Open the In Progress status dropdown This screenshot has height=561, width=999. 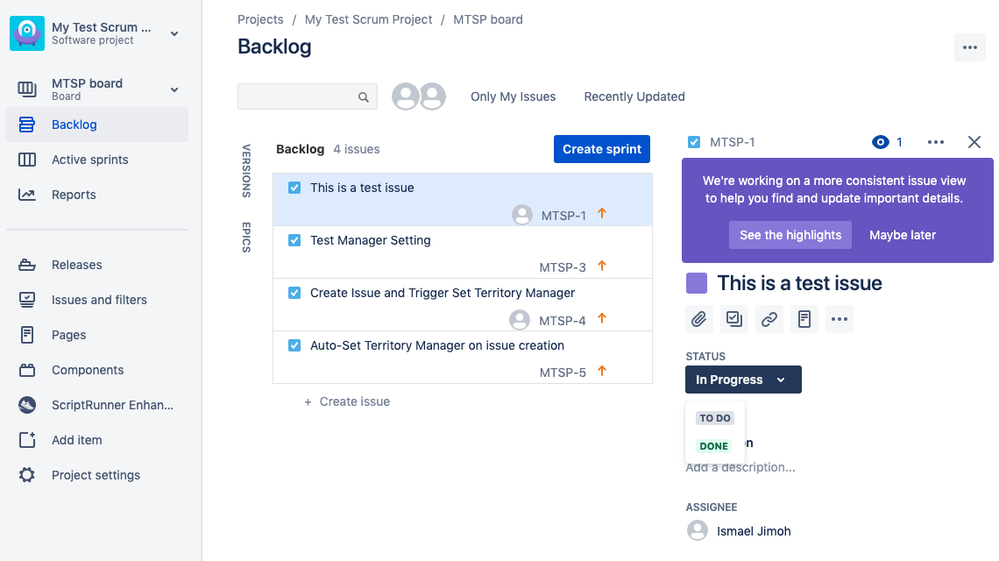(x=743, y=380)
